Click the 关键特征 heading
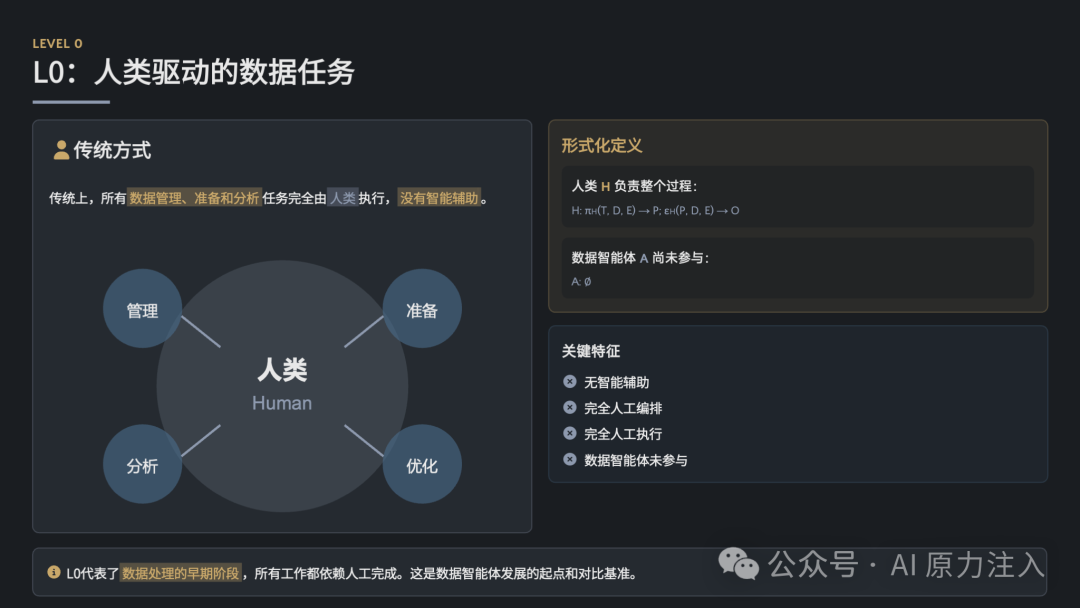 (x=591, y=351)
